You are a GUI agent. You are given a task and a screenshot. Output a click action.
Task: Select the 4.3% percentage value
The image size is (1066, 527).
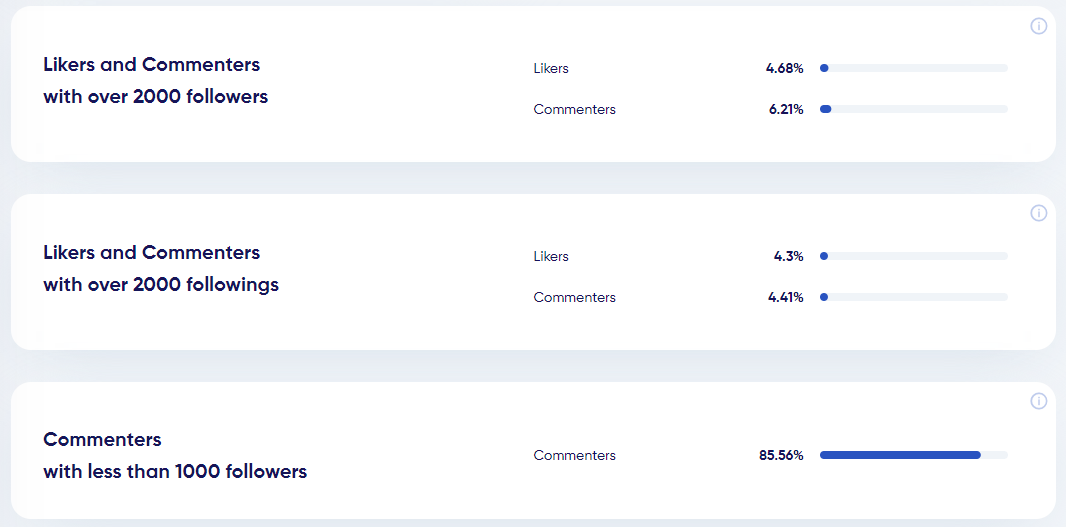(789, 256)
